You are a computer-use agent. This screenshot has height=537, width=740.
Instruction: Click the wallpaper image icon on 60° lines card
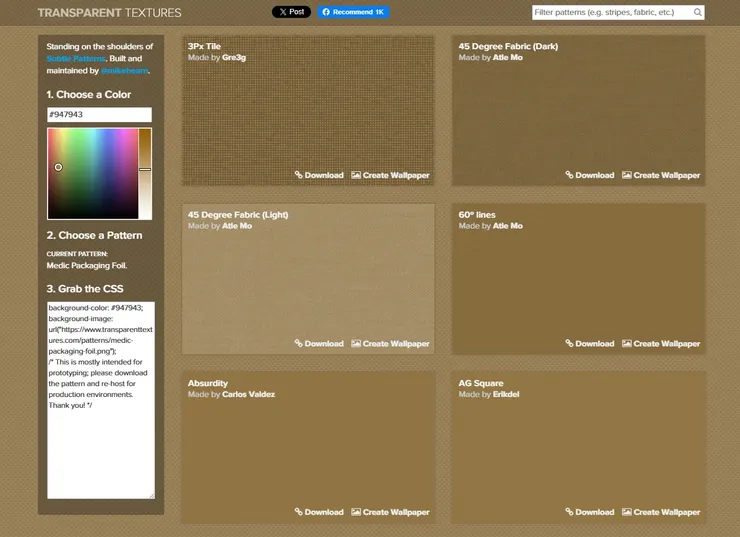pyautogui.click(x=626, y=344)
